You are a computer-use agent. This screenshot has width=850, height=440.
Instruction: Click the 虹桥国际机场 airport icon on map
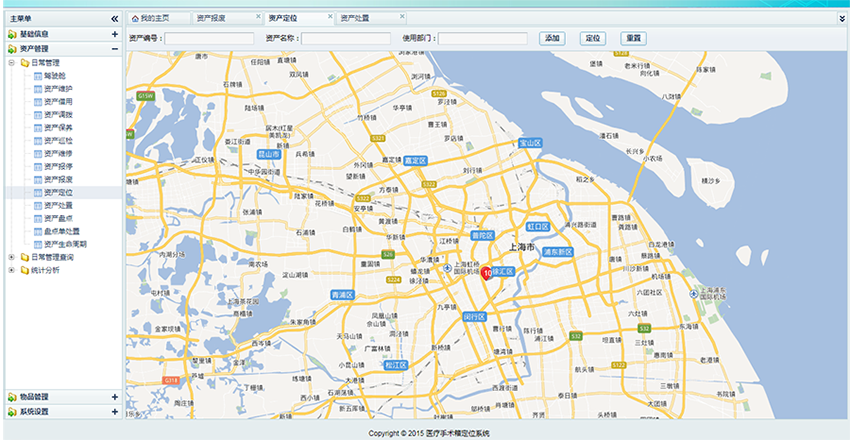(x=447, y=268)
